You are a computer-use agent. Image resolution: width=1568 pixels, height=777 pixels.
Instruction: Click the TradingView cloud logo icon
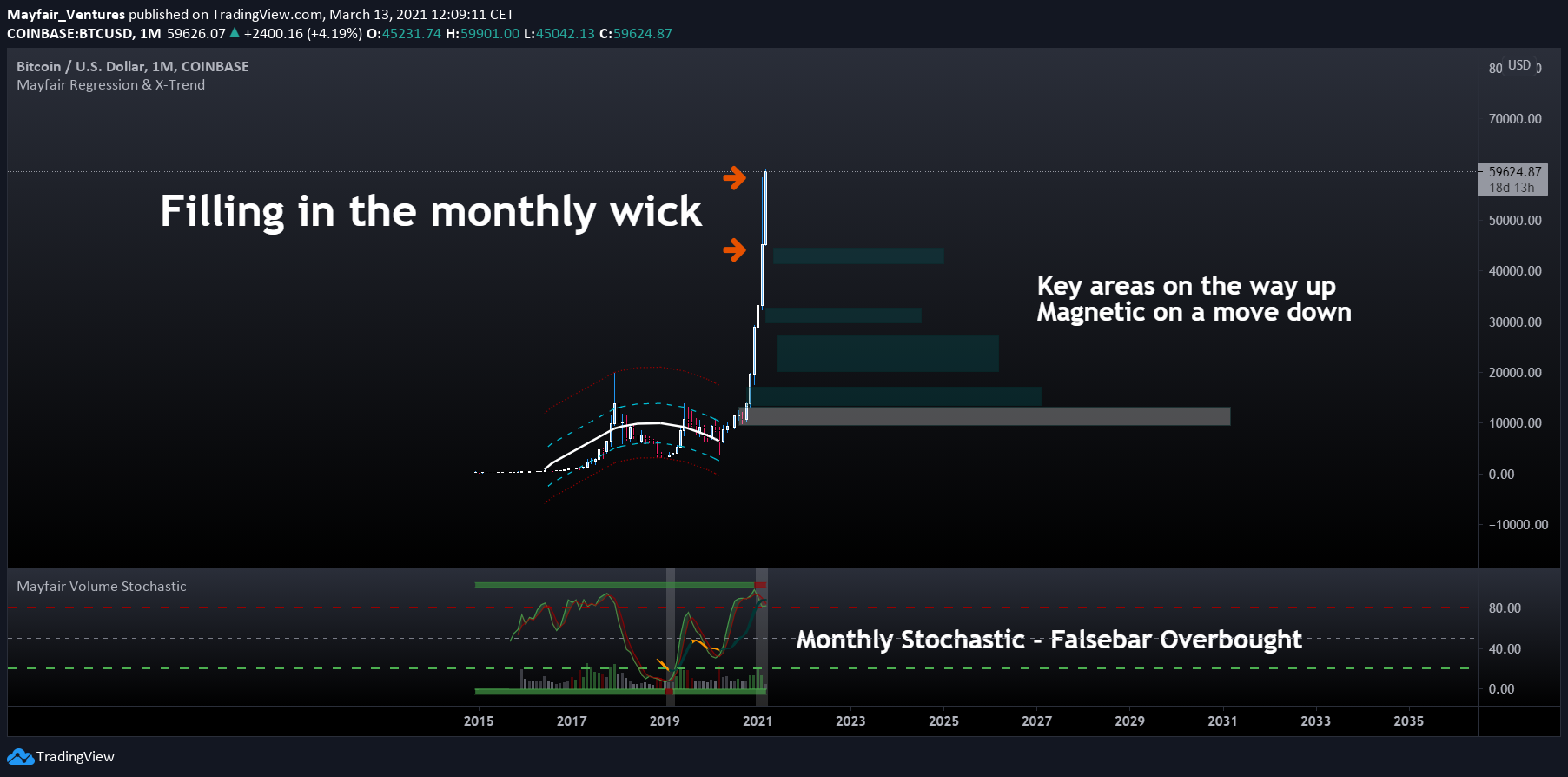pos(20,757)
